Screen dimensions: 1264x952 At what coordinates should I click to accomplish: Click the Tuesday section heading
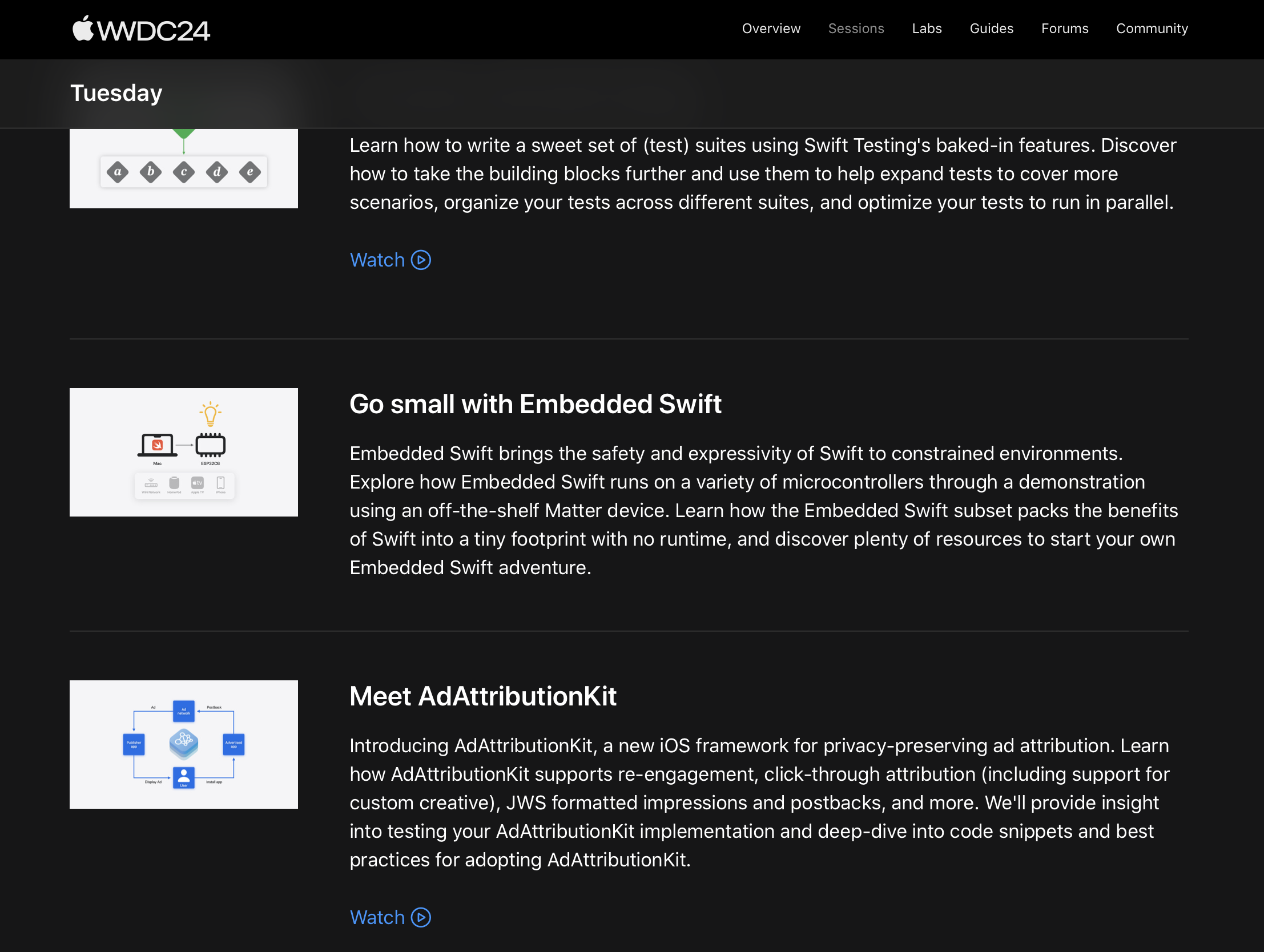(116, 93)
